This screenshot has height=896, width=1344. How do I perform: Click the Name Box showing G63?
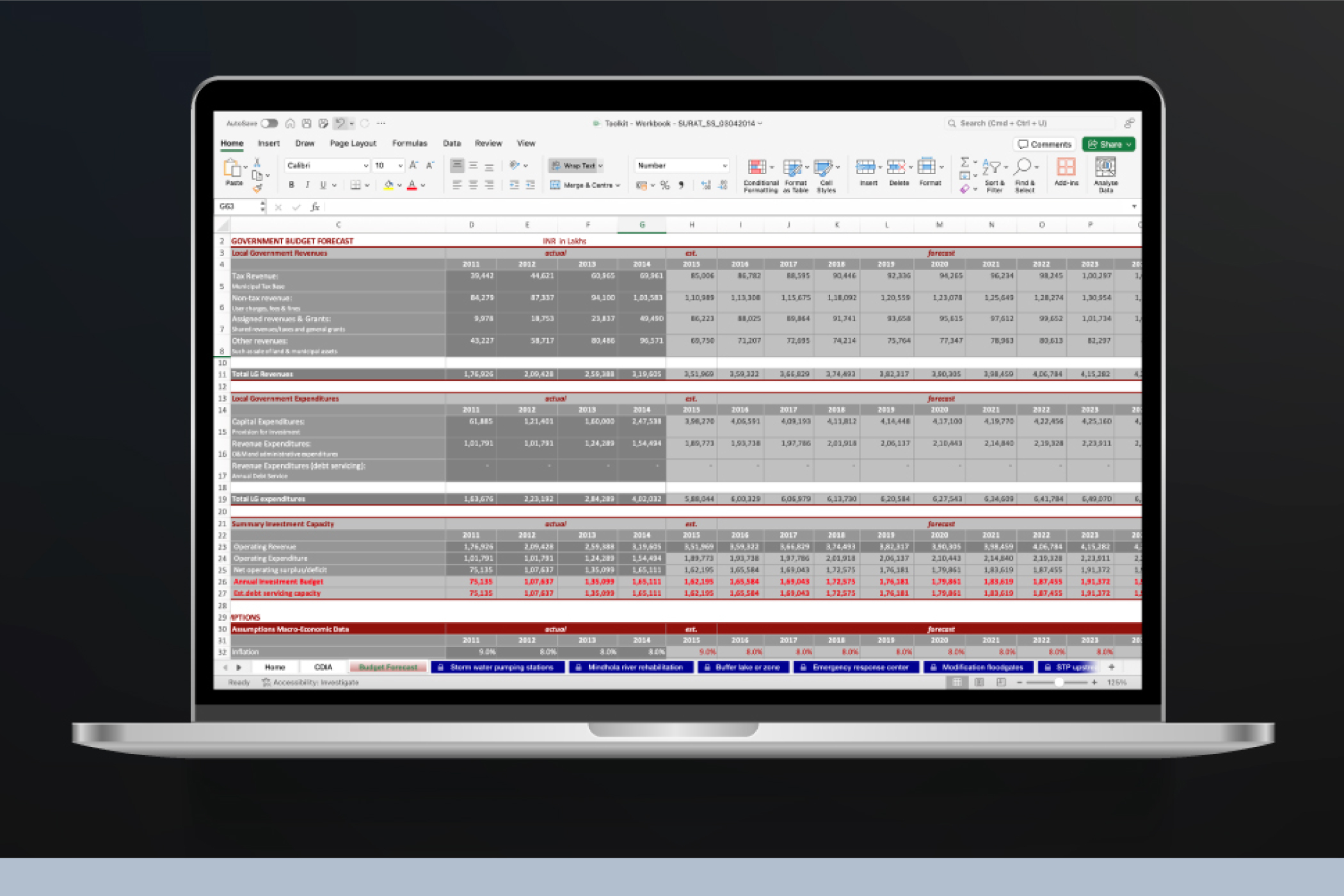237,207
